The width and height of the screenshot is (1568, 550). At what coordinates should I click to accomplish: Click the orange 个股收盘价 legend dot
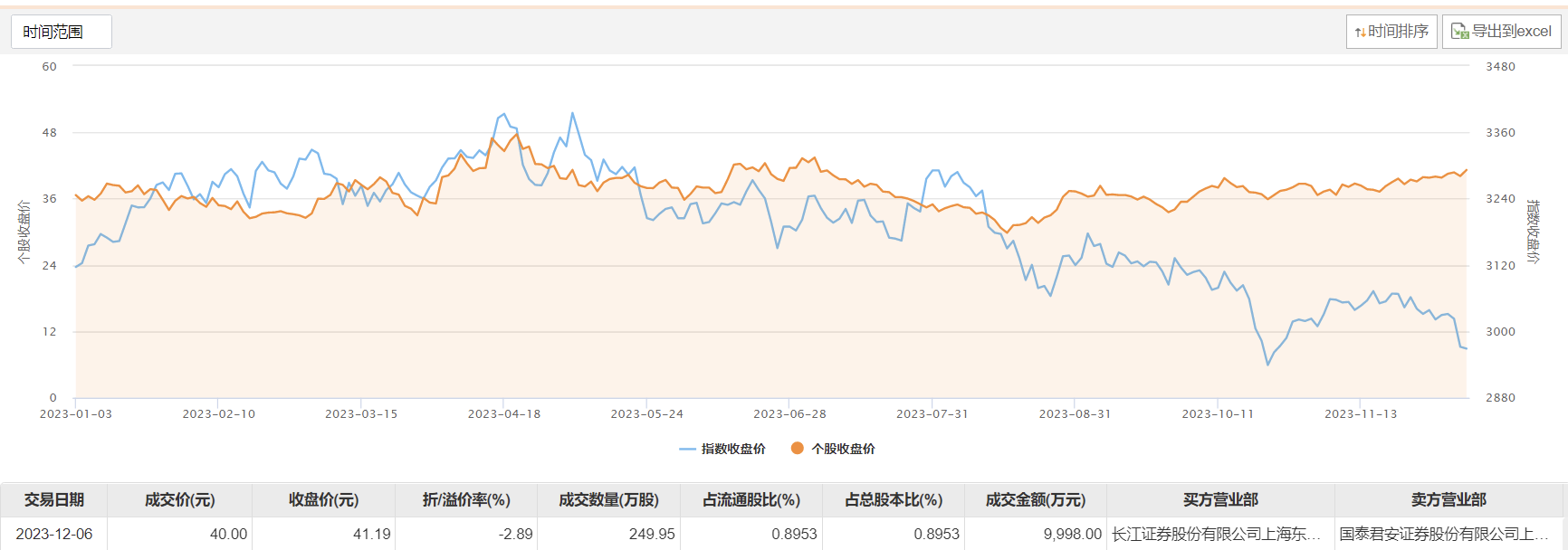coord(797,448)
